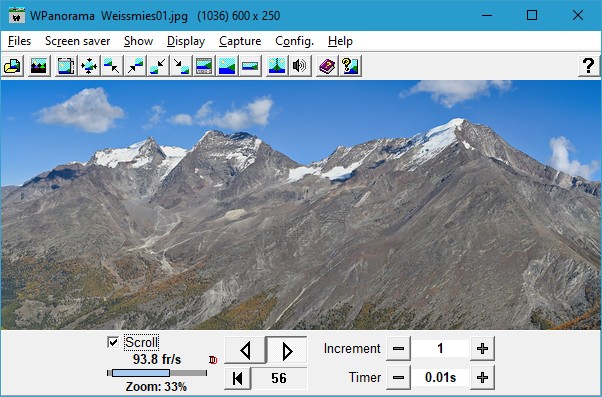Open the Files menu

(19, 41)
